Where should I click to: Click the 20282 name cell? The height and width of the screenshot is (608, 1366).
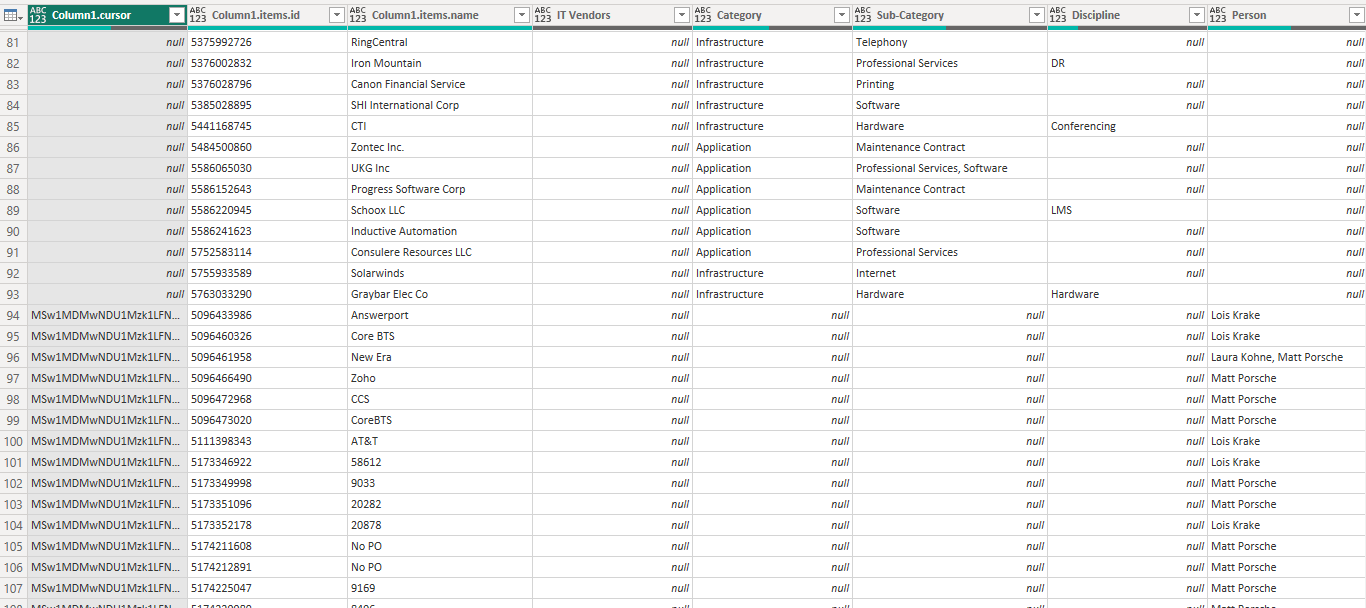440,504
